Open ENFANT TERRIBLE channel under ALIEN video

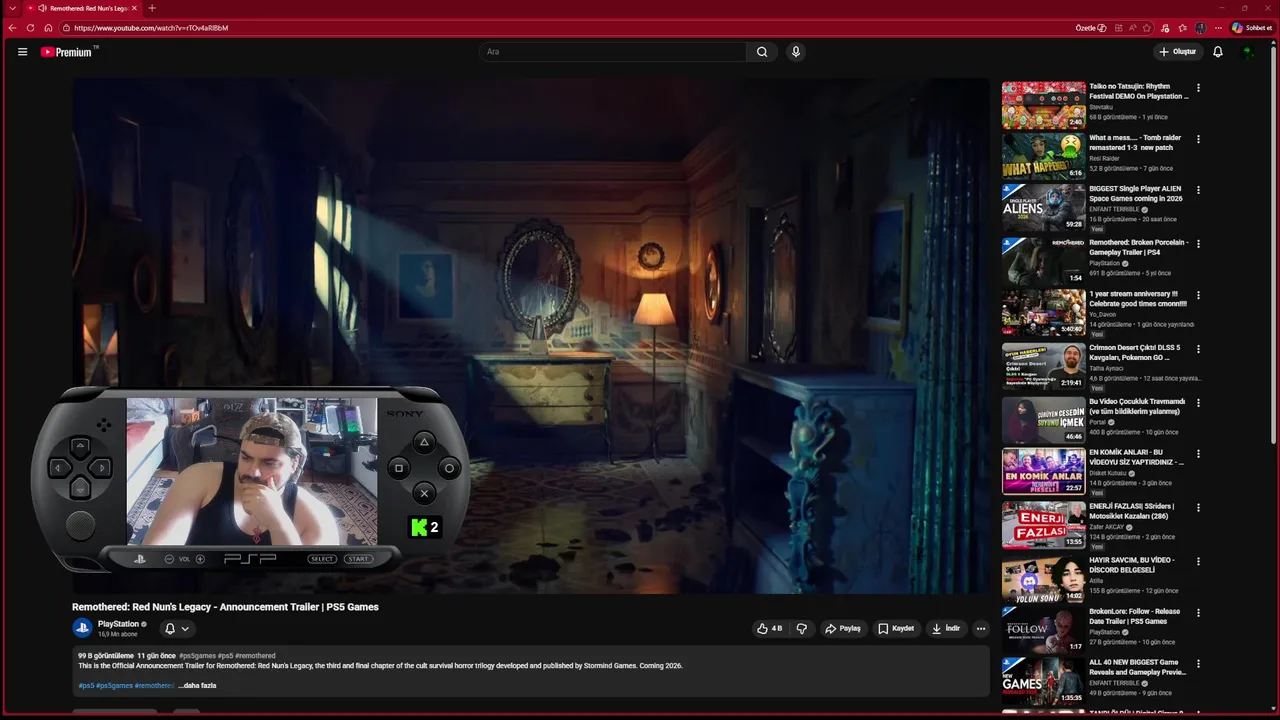pyautogui.click(x=1115, y=209)
